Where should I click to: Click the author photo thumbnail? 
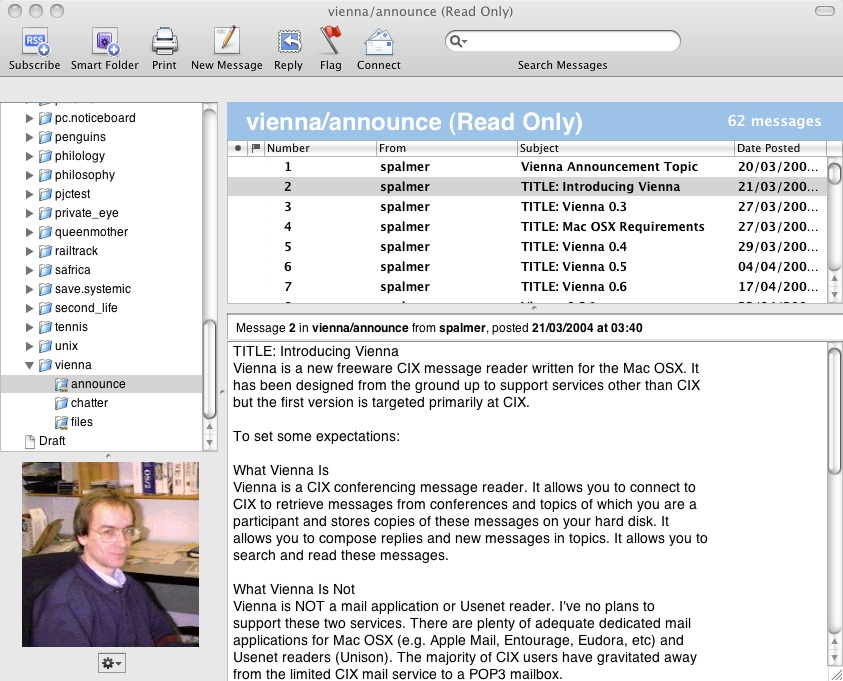pos(110,554)
